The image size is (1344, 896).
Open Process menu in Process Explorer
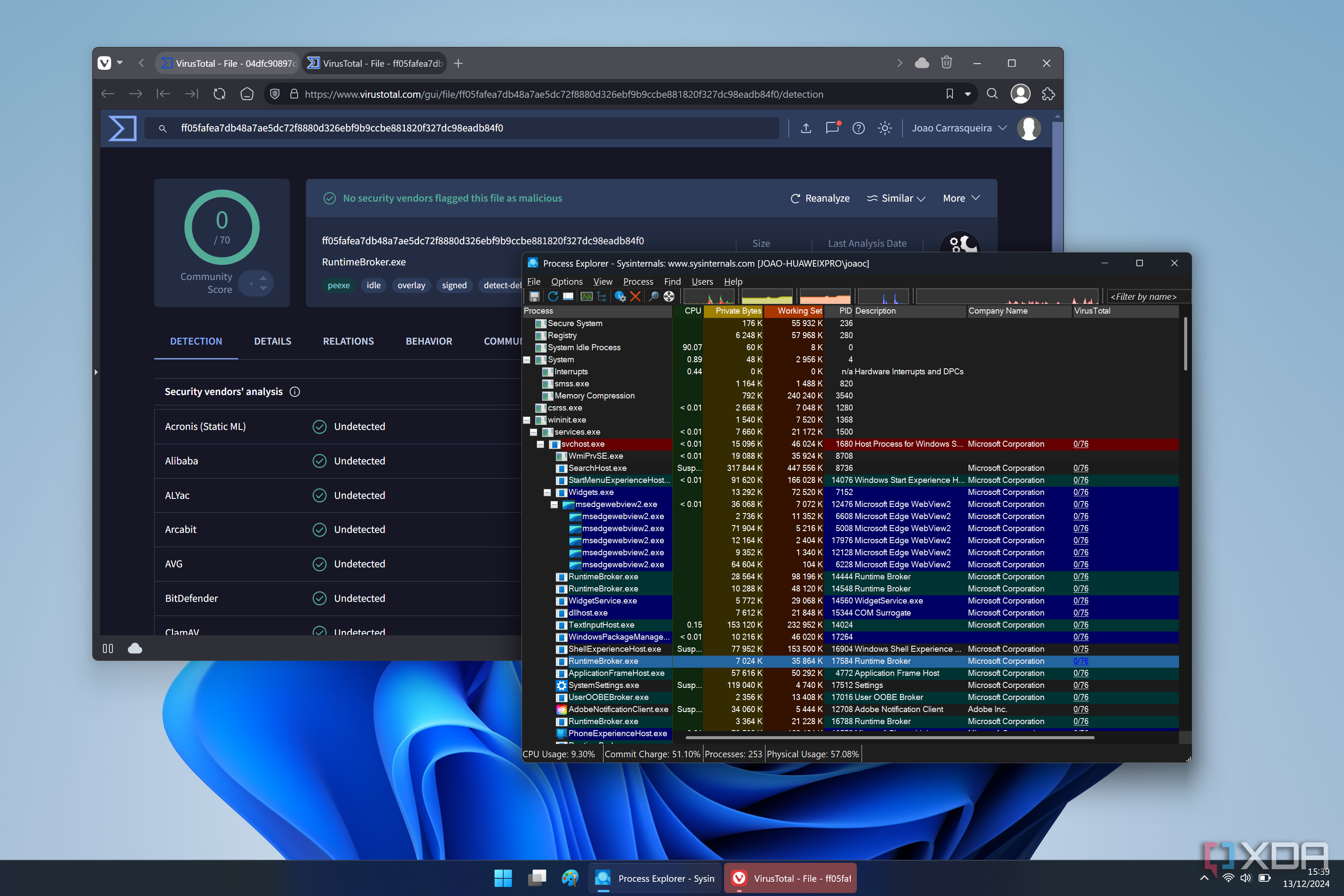tap(638, 282)
